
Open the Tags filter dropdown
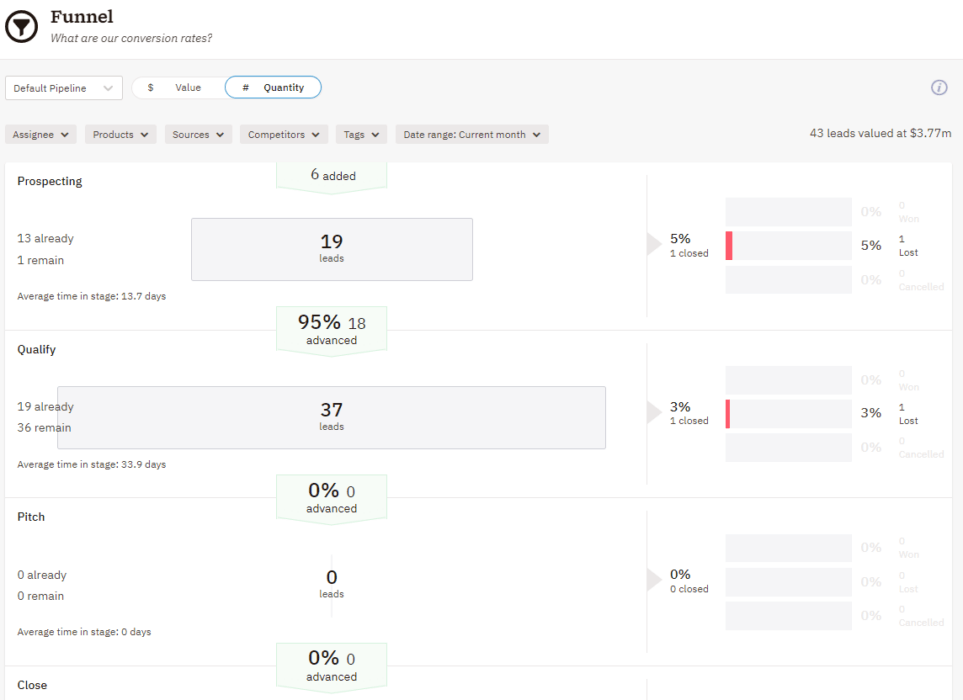[x=361, y=134]
